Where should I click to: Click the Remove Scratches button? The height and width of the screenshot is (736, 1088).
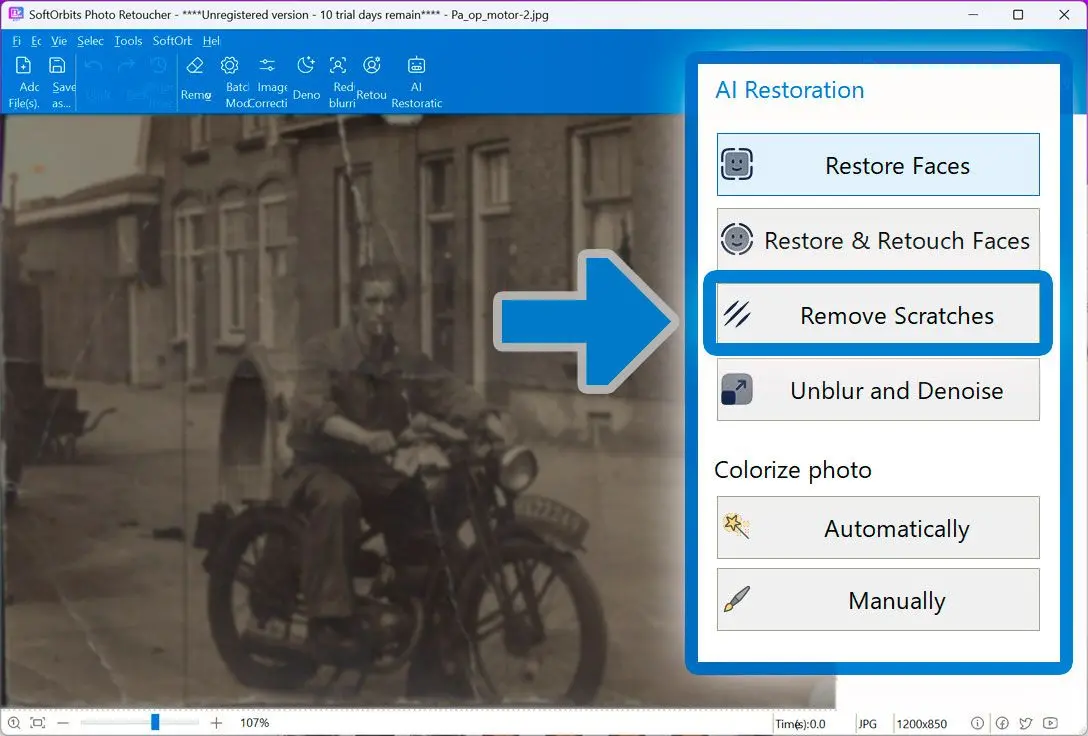878,316
